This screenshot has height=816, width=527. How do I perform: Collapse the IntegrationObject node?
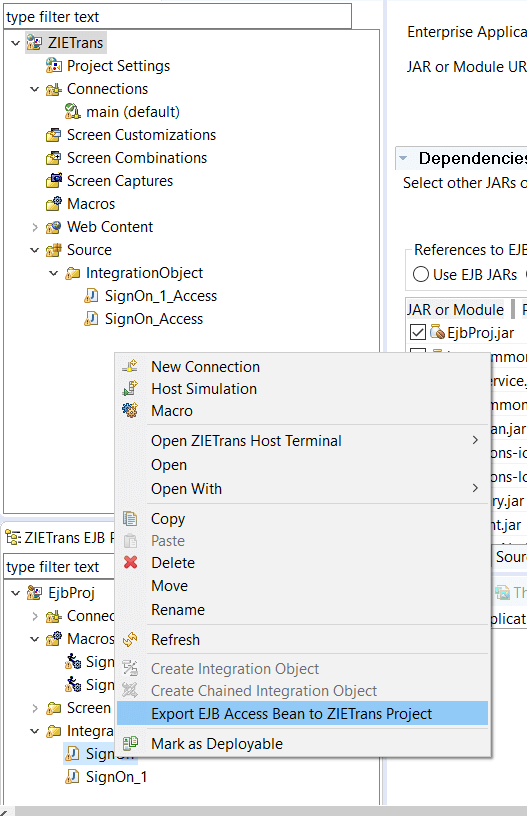tap(54, 273)
